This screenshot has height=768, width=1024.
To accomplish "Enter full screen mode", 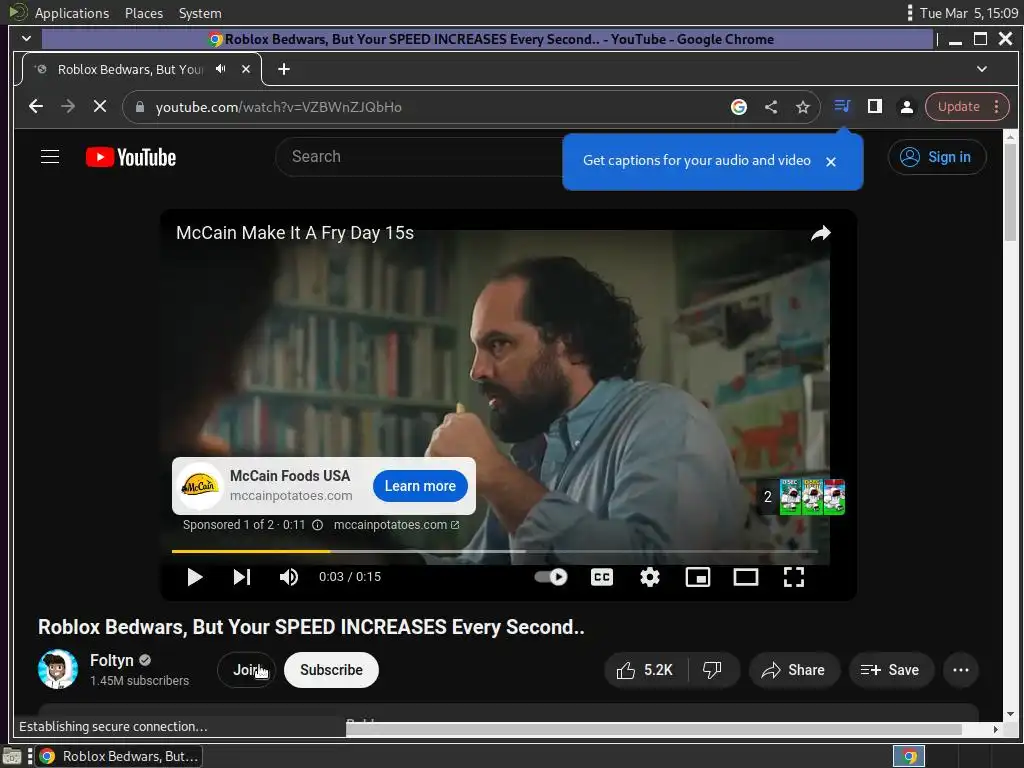I will click(x=793, y=577).
